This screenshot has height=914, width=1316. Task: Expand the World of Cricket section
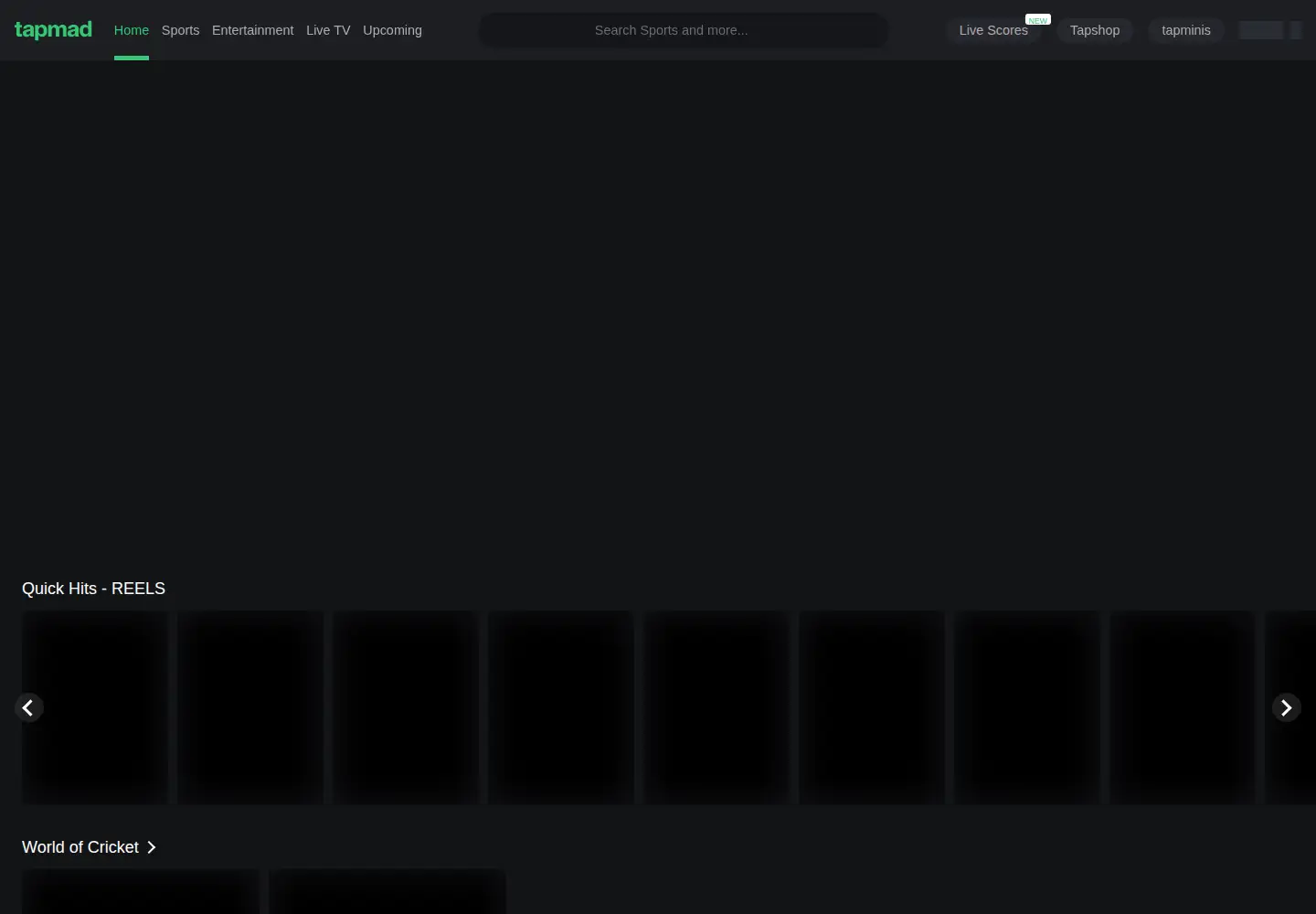90,847
